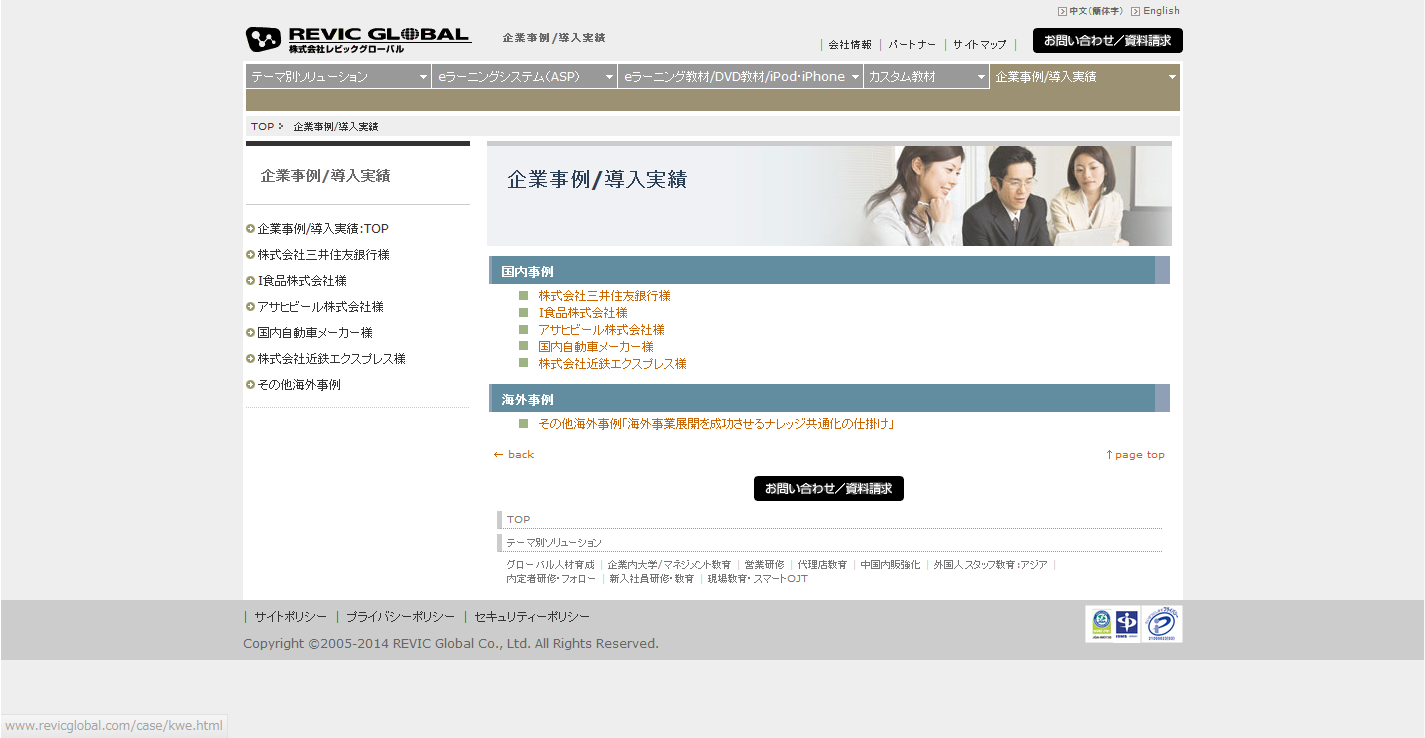Open 株式会社三井住友銀行様 under 国内事例

(604, 296)
